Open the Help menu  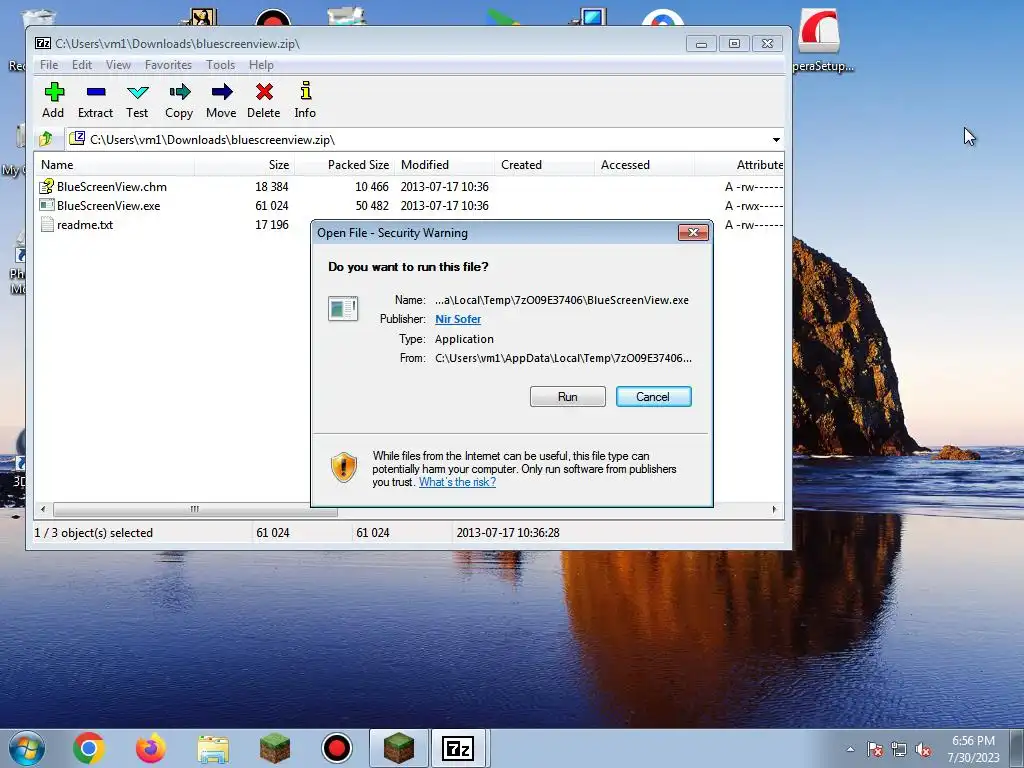(x=261, y=65)
